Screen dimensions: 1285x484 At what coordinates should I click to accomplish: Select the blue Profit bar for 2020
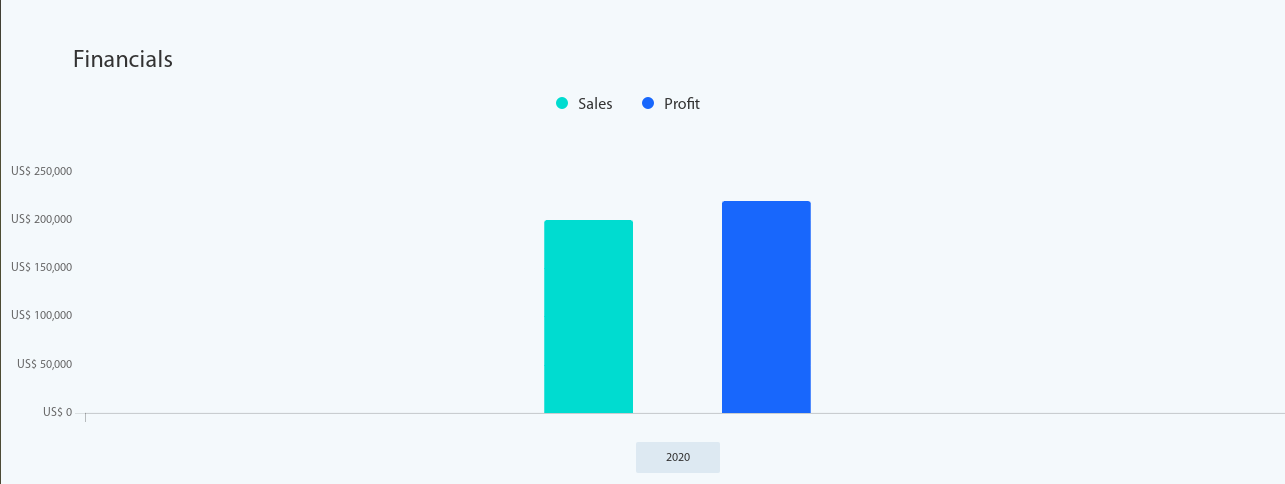766,307
